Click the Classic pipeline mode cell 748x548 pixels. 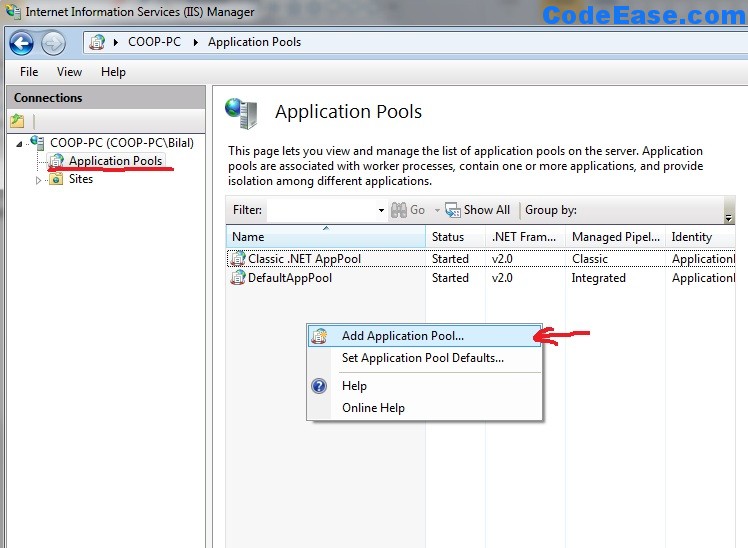(x=590, y=258)
